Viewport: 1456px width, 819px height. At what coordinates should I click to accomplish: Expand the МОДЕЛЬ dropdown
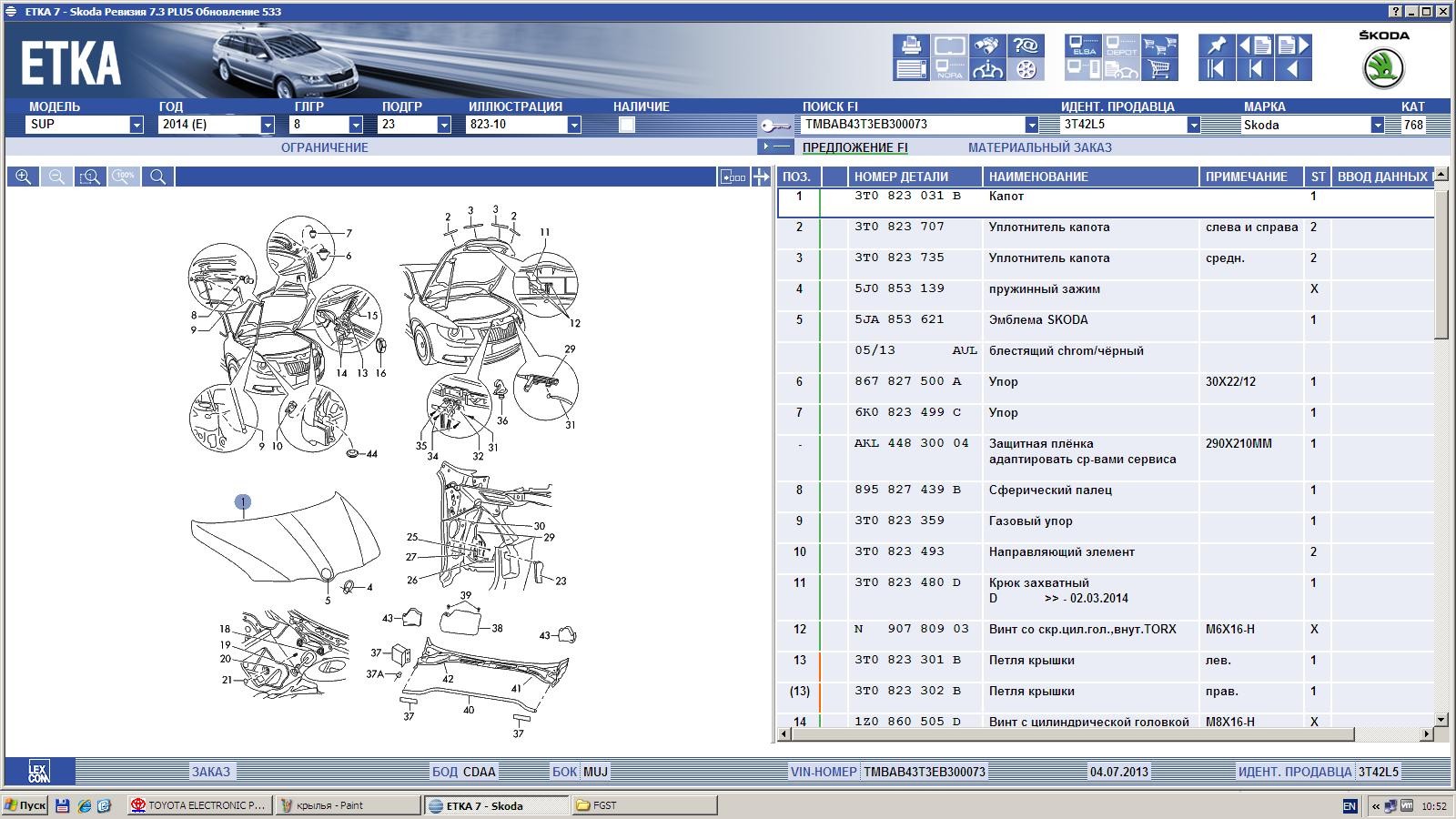pos(136,126)
